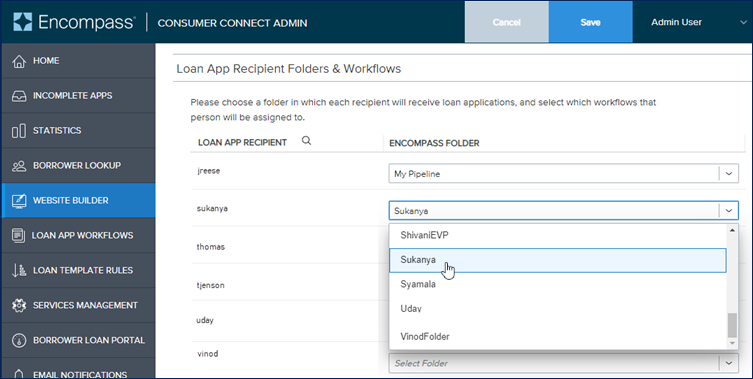Choose ShivaniEVP from the folder list
753x379 pixels.
click(x=558, y=235)
